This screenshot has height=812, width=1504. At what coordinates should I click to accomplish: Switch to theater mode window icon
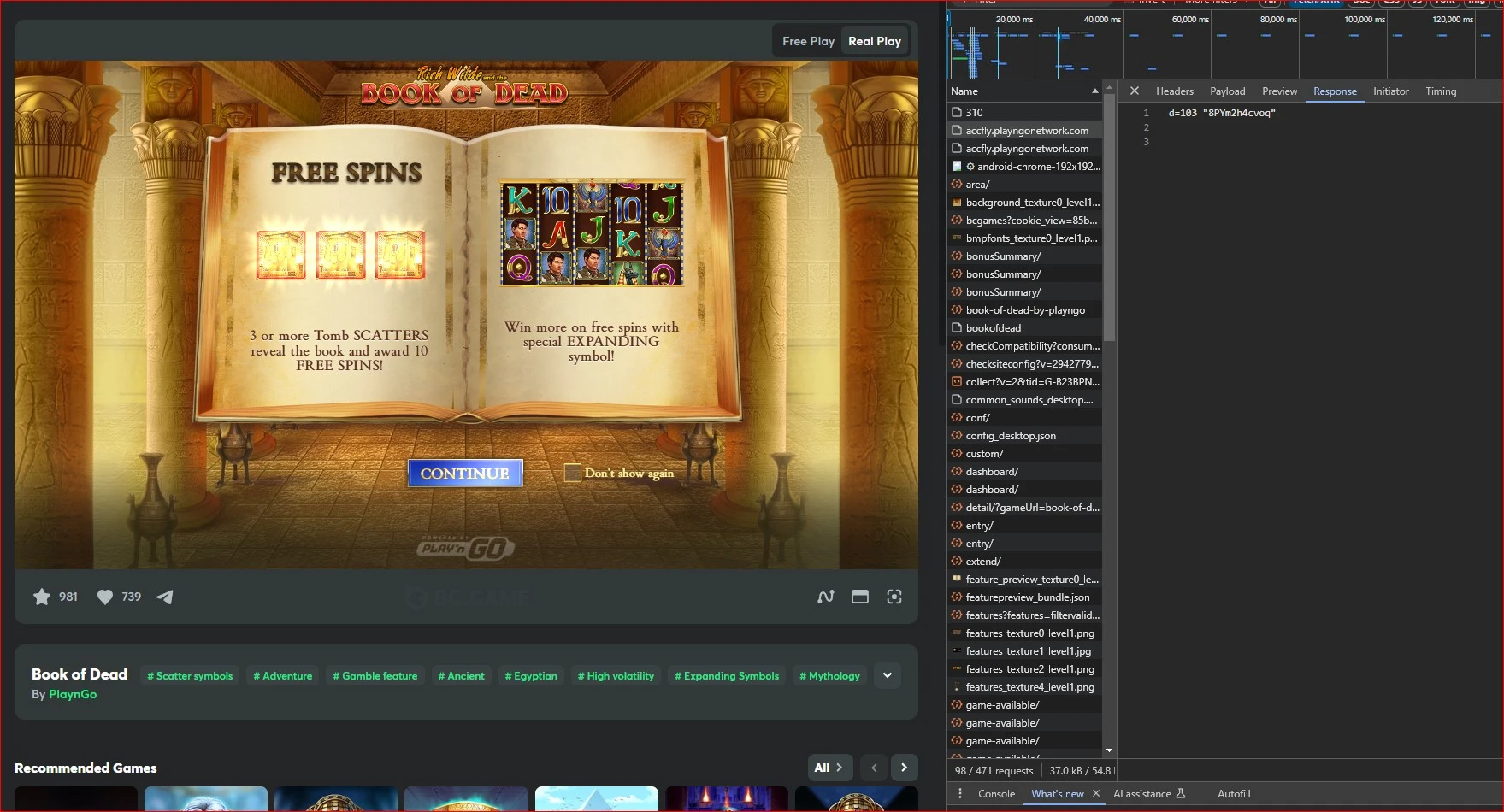(x=860, y=597)
